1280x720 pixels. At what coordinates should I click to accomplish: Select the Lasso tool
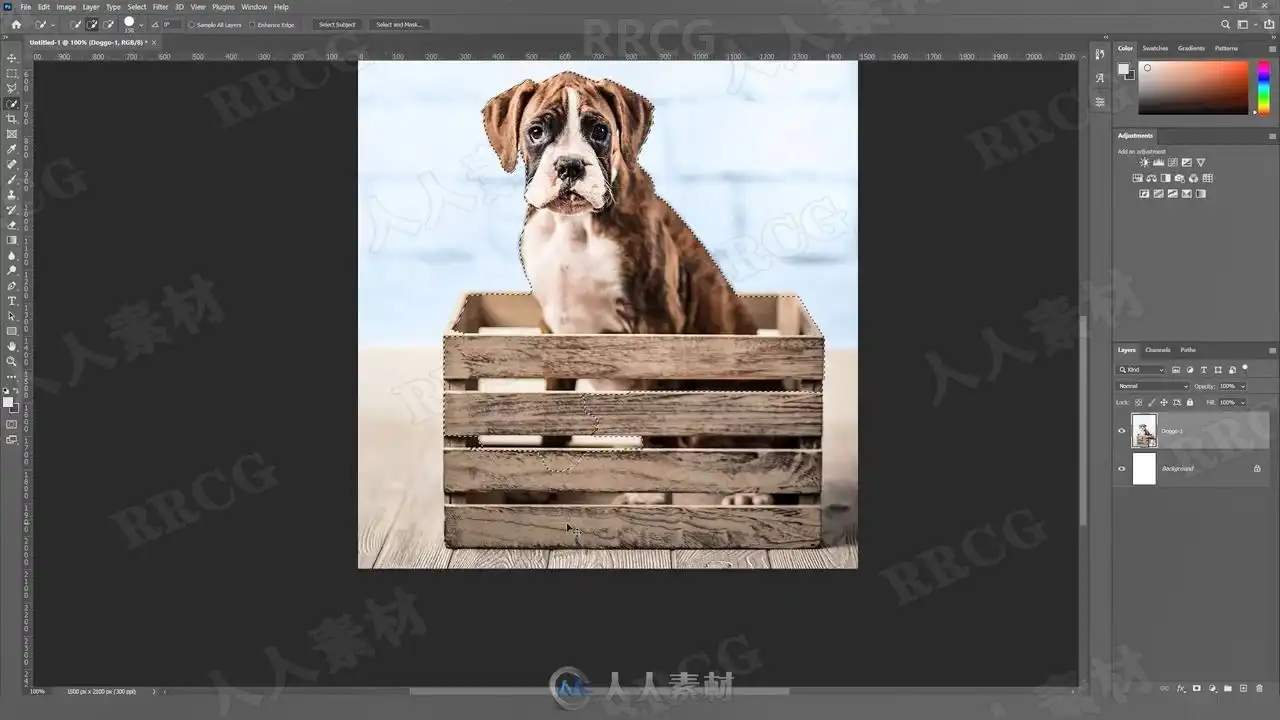[x=12, y=88]
